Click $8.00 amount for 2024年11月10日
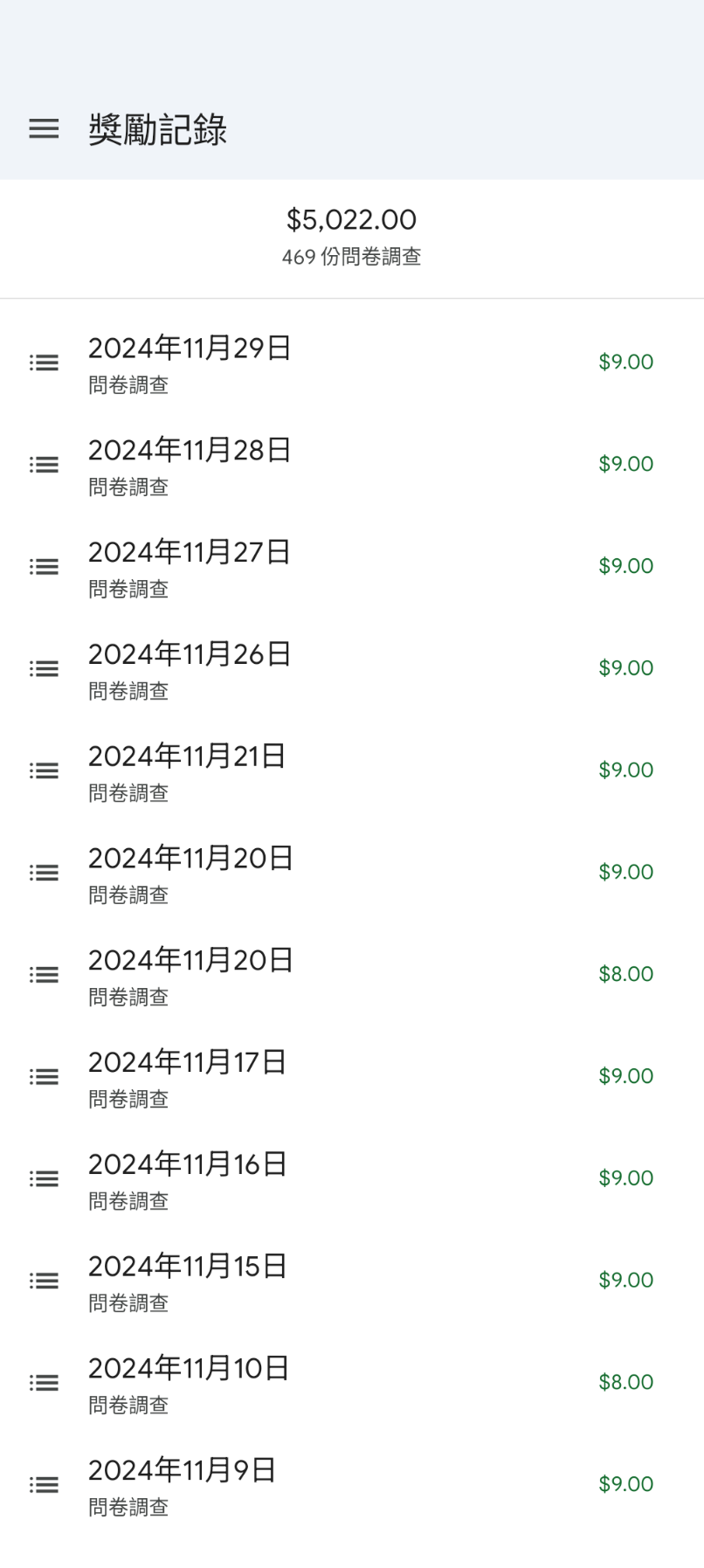This screenshot has width=704, height=1568. [x=625, y=1382]
